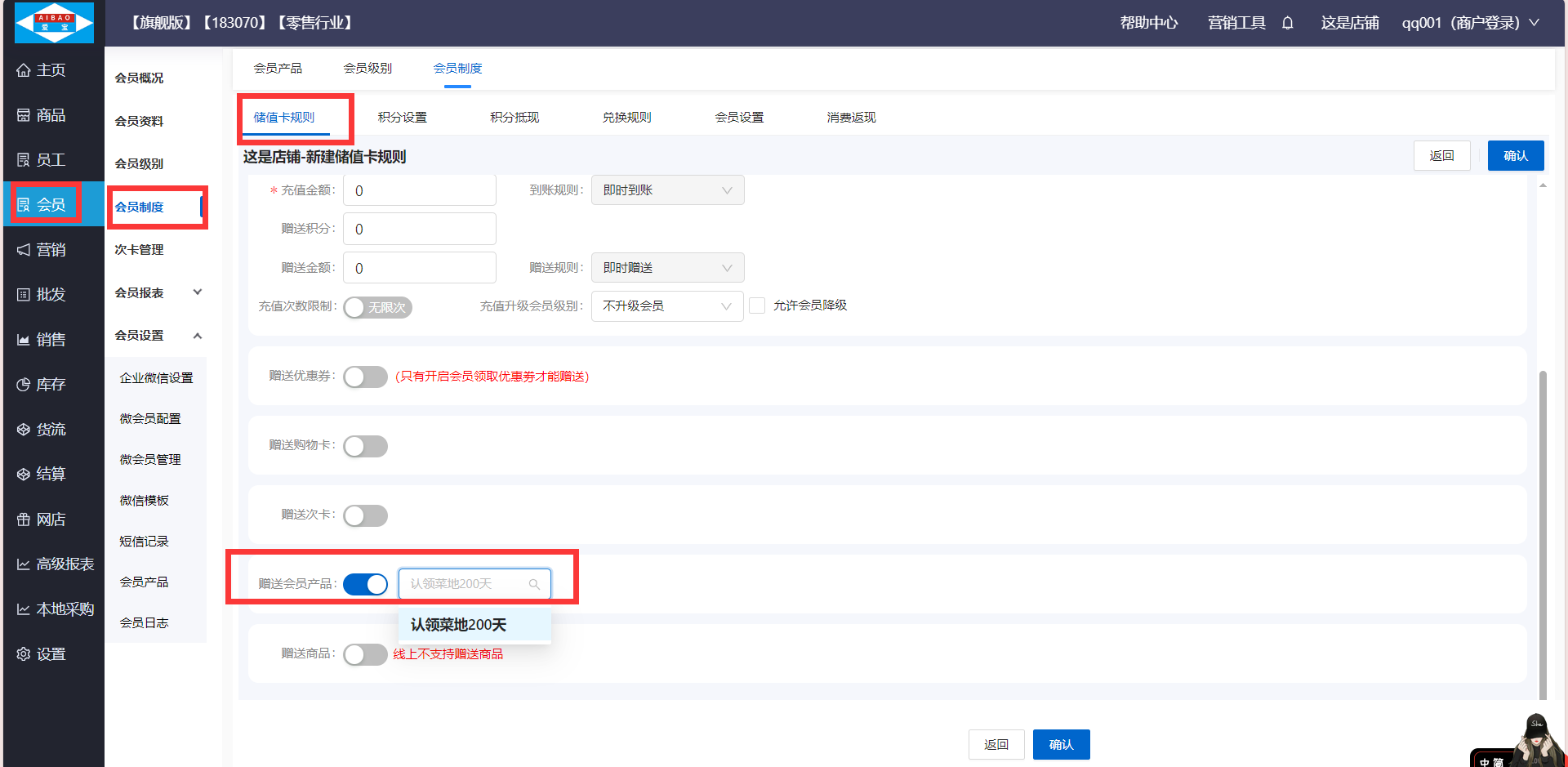The width and height of the screenshot is (1568, 767).
Task: Click the bottom 确认 button
Action: (1061, 744)
